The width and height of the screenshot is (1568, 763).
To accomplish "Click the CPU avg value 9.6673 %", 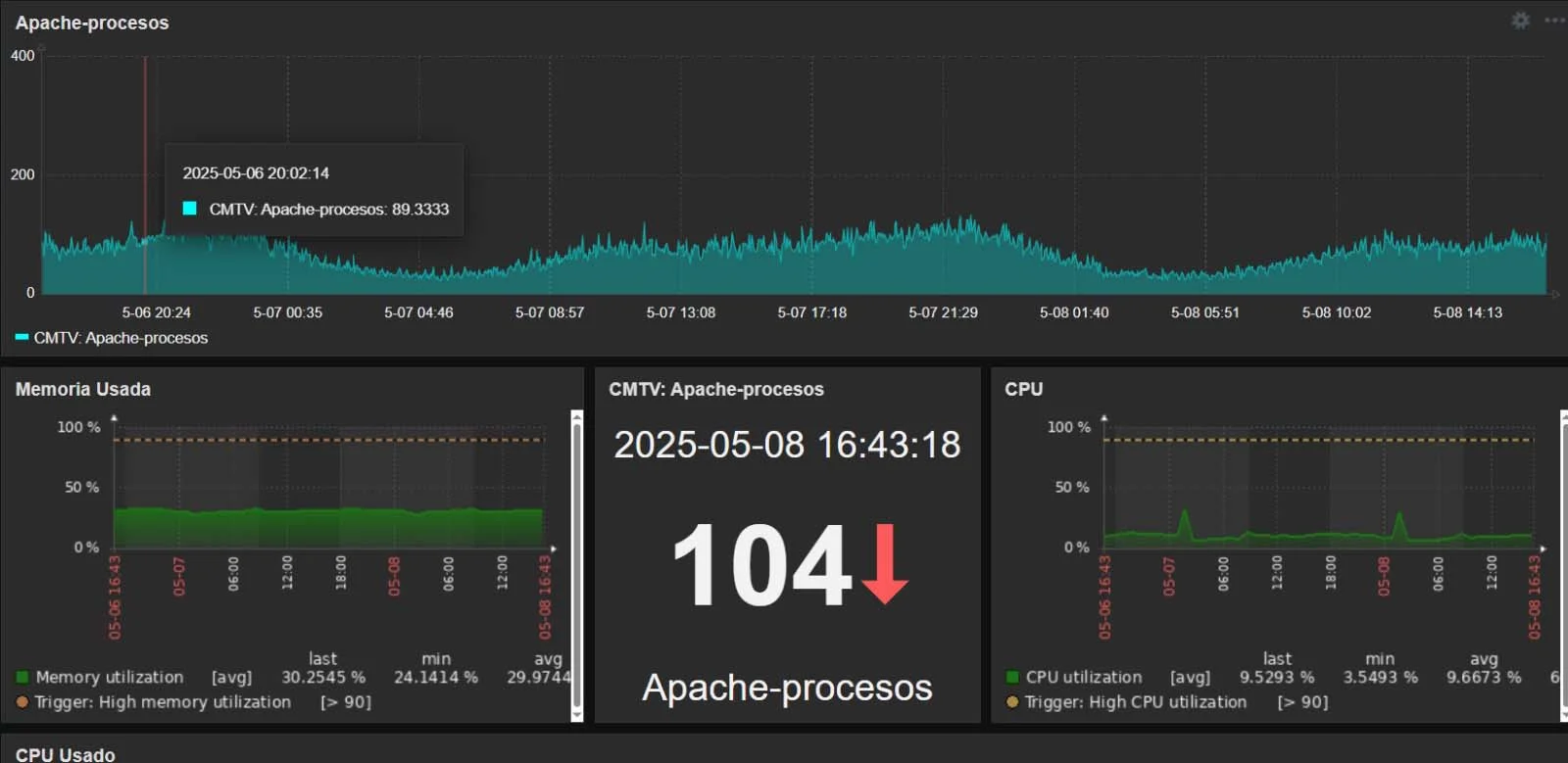I will pos(1484,677).
